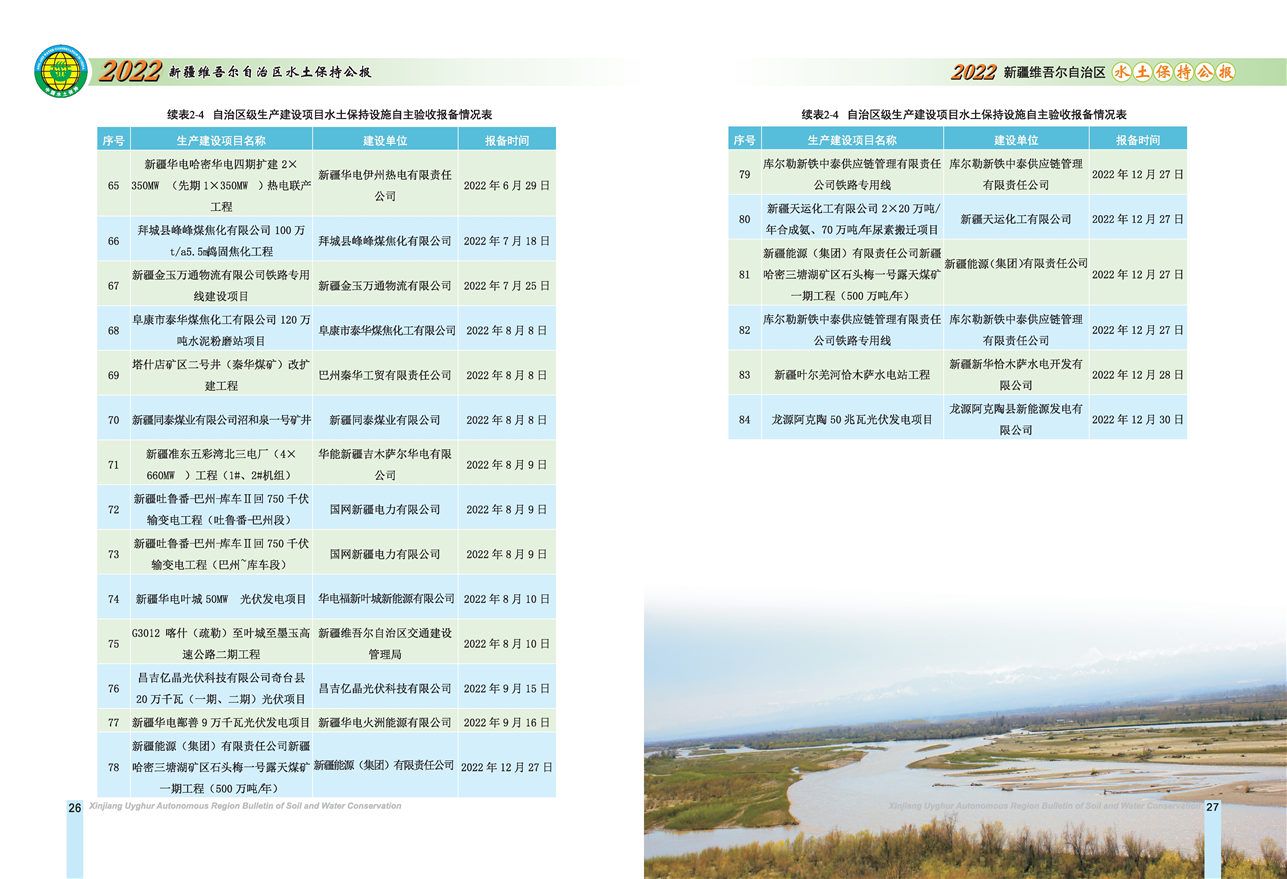Select the date '2022 年 7 月 18 日'
Viewport: 1287px width, 879px height.
pyautogui.click(x=507, y=241)
